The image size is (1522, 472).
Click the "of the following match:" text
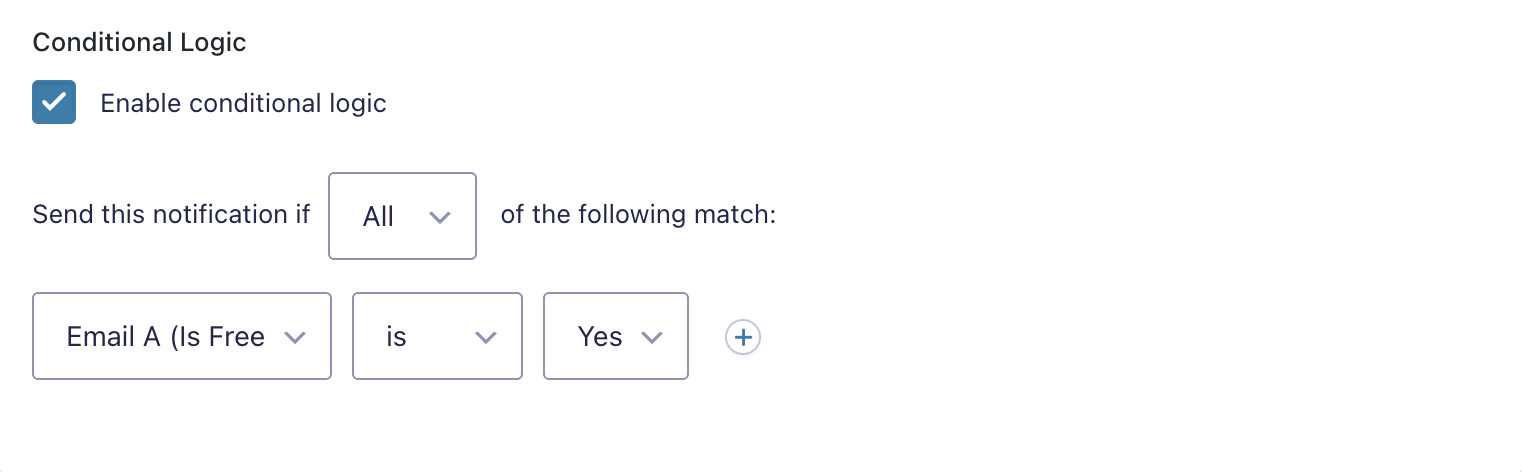click(x=638, y=215)
